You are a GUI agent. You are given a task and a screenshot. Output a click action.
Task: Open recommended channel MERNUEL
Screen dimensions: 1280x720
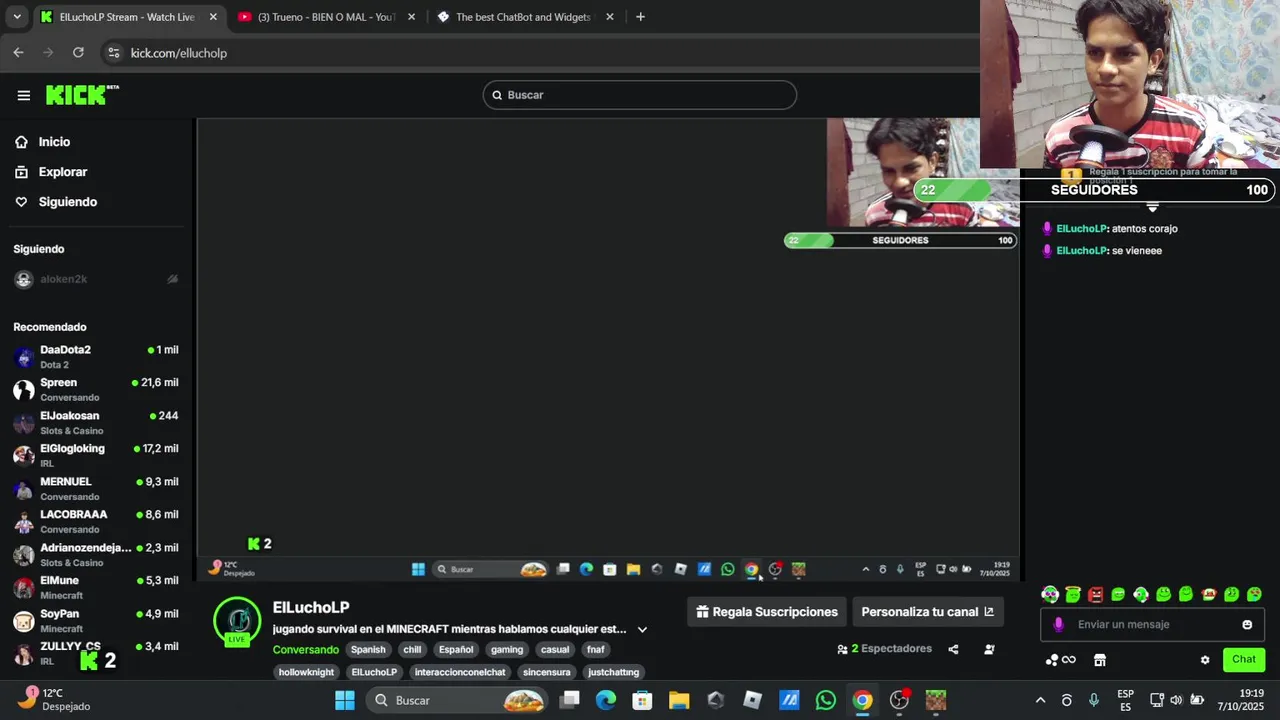click(96, 488)
